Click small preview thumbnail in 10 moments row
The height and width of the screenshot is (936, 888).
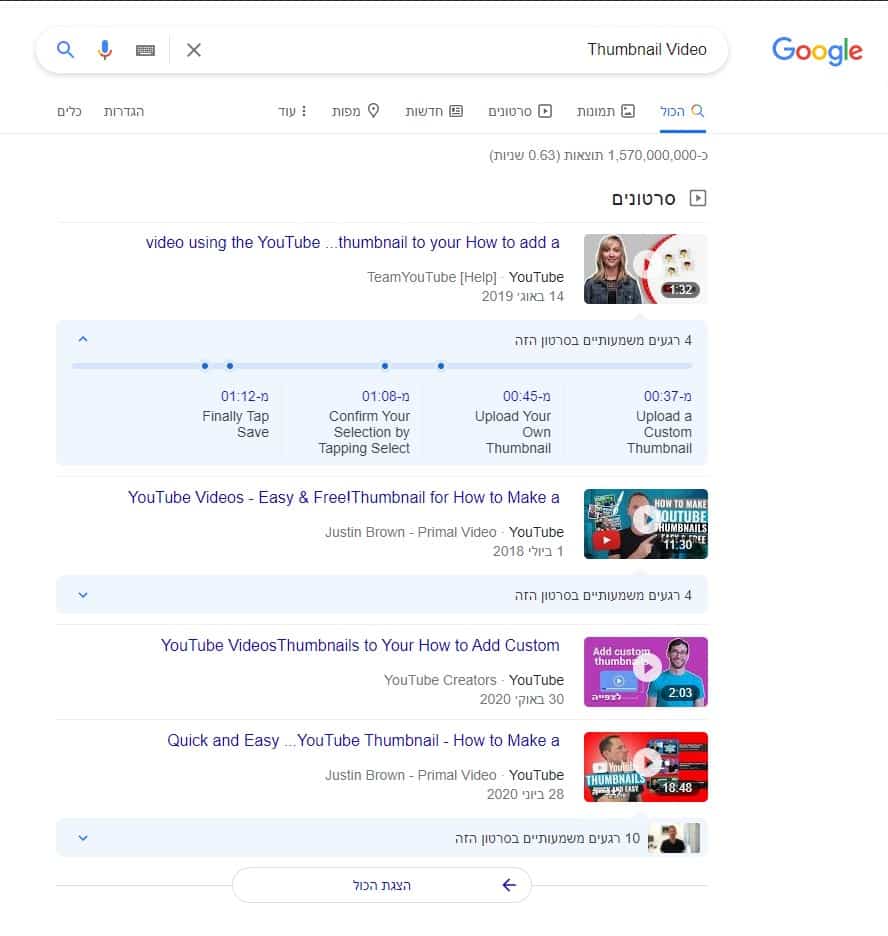click(674, 838)
